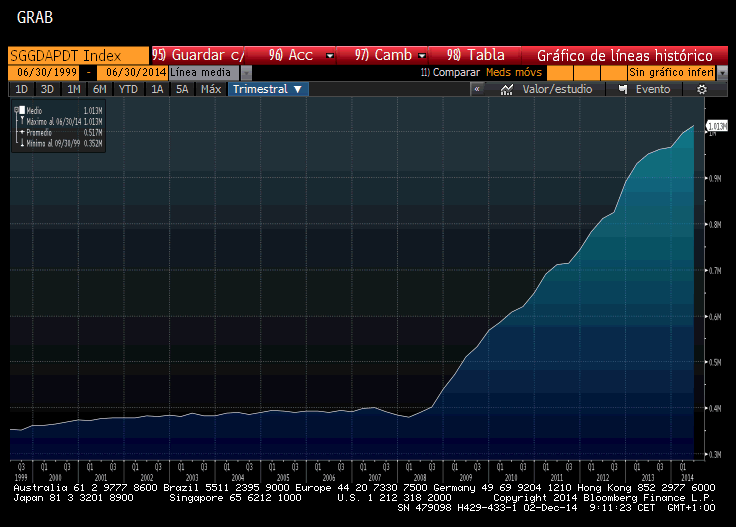Click third moving average input box

click(x=613, y=73)
